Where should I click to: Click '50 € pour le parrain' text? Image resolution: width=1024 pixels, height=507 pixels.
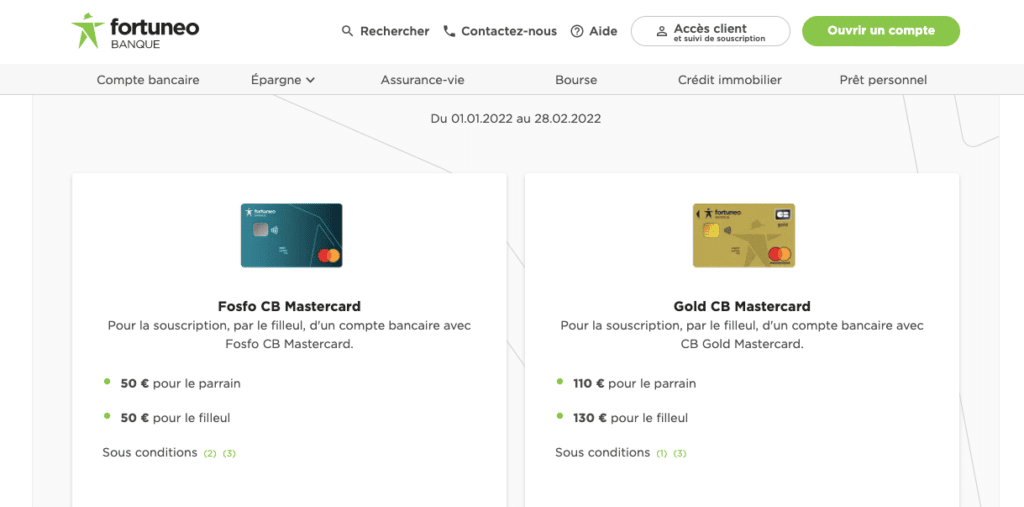point(180,384)
